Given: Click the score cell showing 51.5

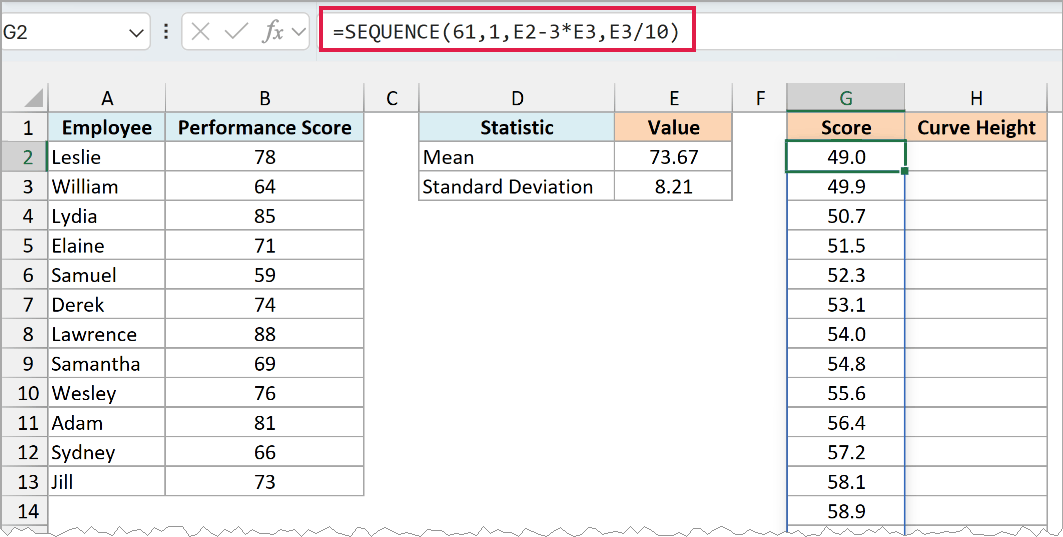Looking at the screenshot, I should (x=845, y=245).
